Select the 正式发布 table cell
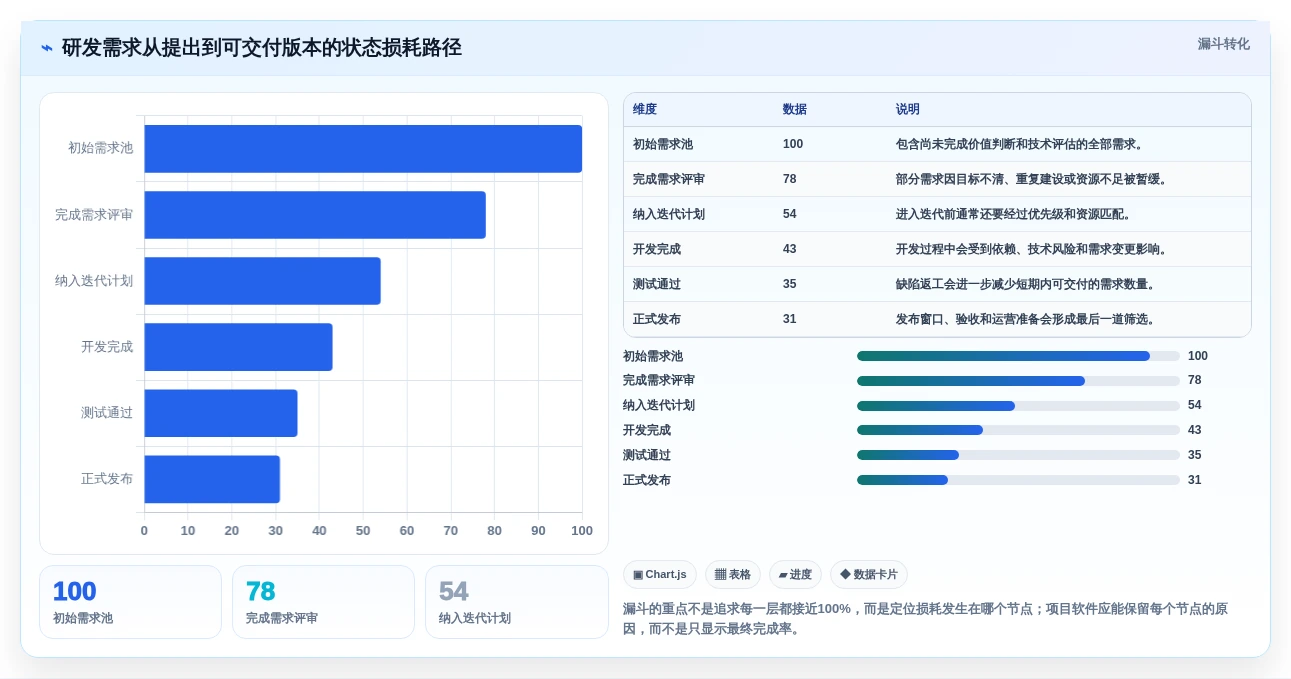 (657, 319)
